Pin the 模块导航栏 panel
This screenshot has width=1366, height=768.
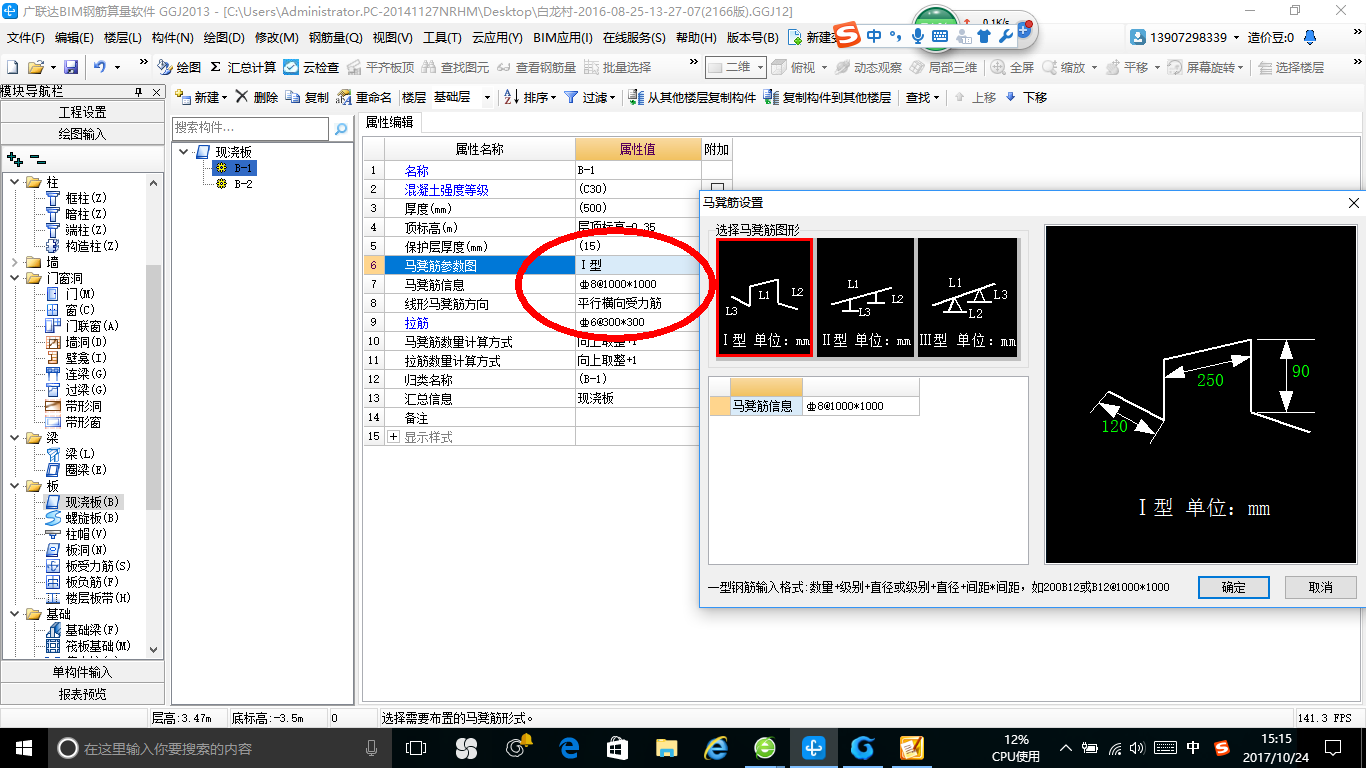[x=138, y=92]
